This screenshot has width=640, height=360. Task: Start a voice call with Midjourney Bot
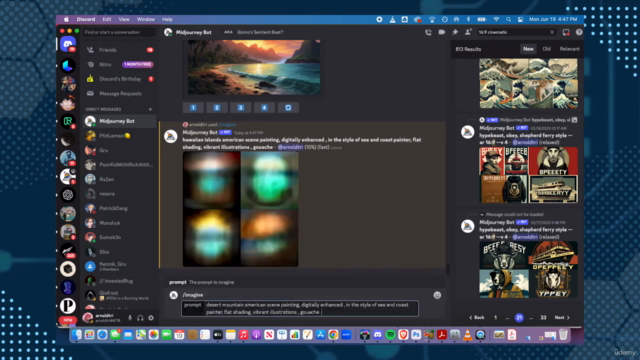[428, 32]
